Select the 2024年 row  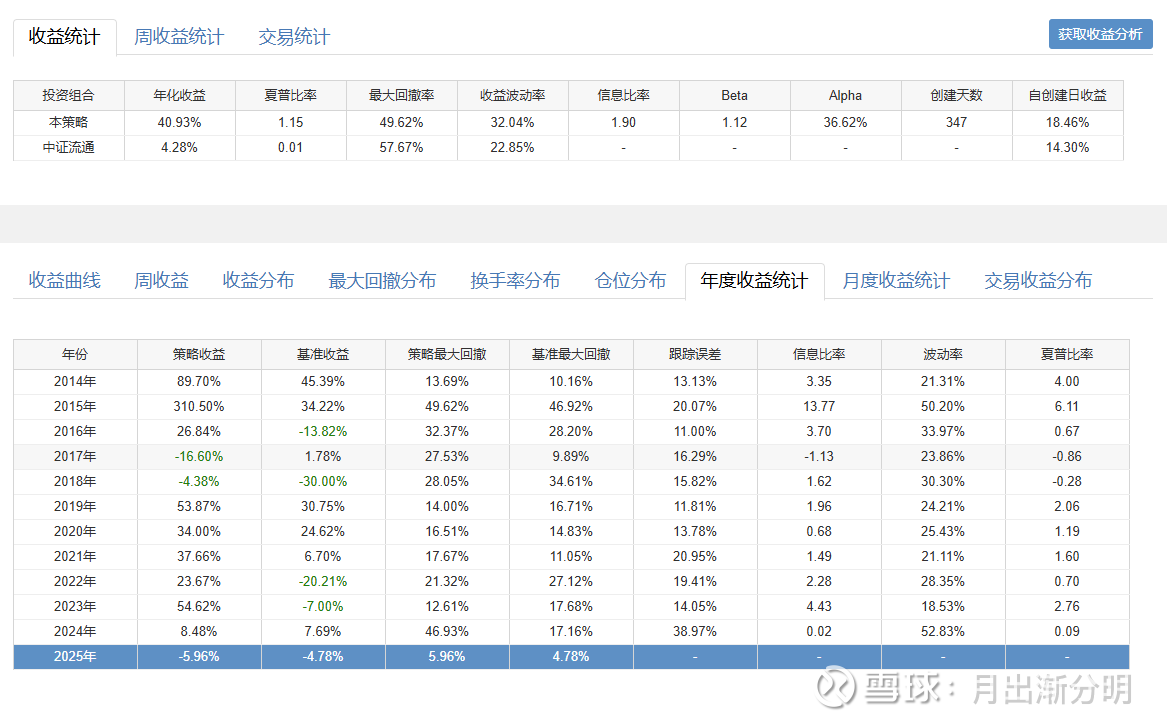tap(571, 631)
